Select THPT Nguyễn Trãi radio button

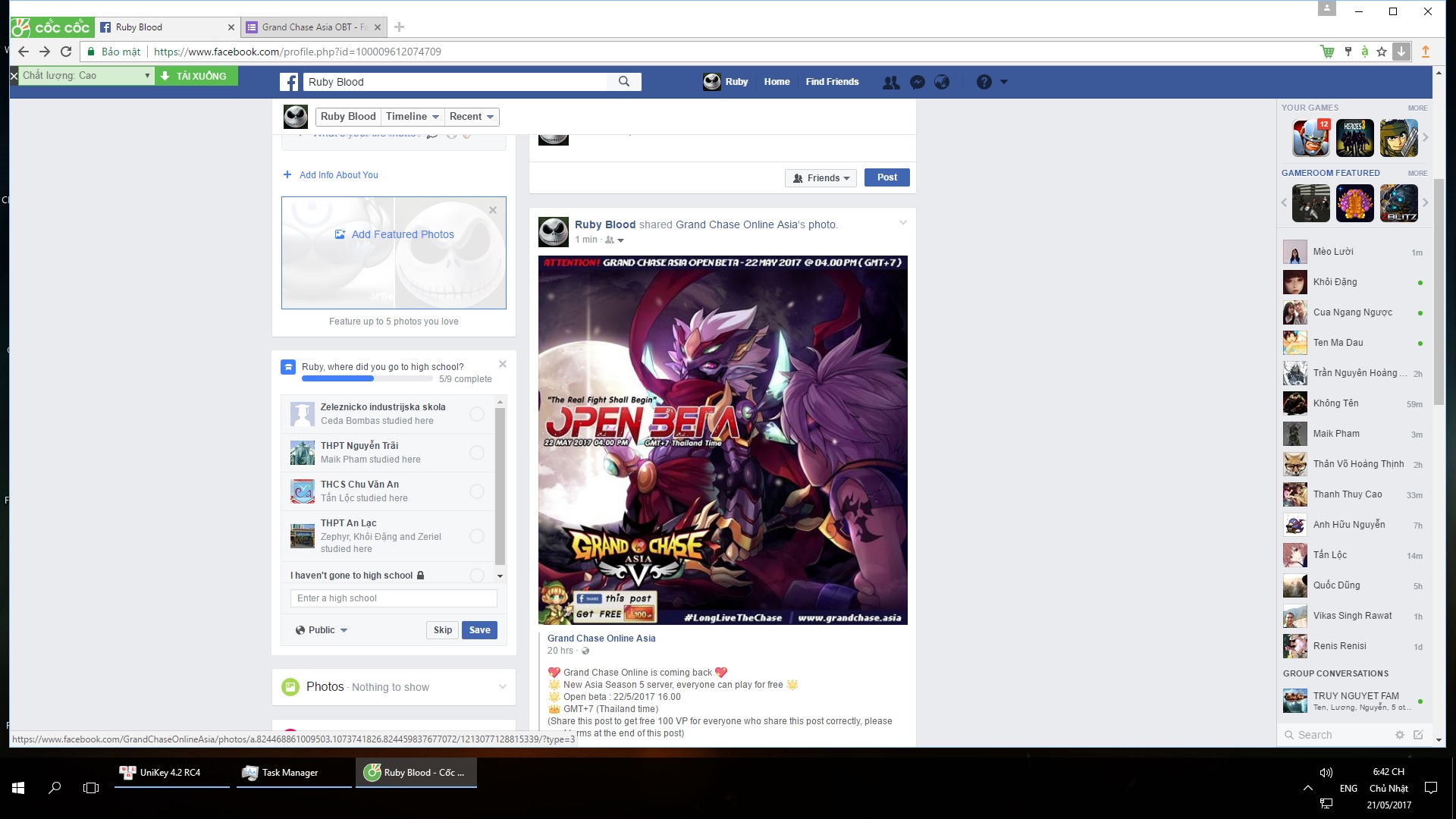pos(476,453)
